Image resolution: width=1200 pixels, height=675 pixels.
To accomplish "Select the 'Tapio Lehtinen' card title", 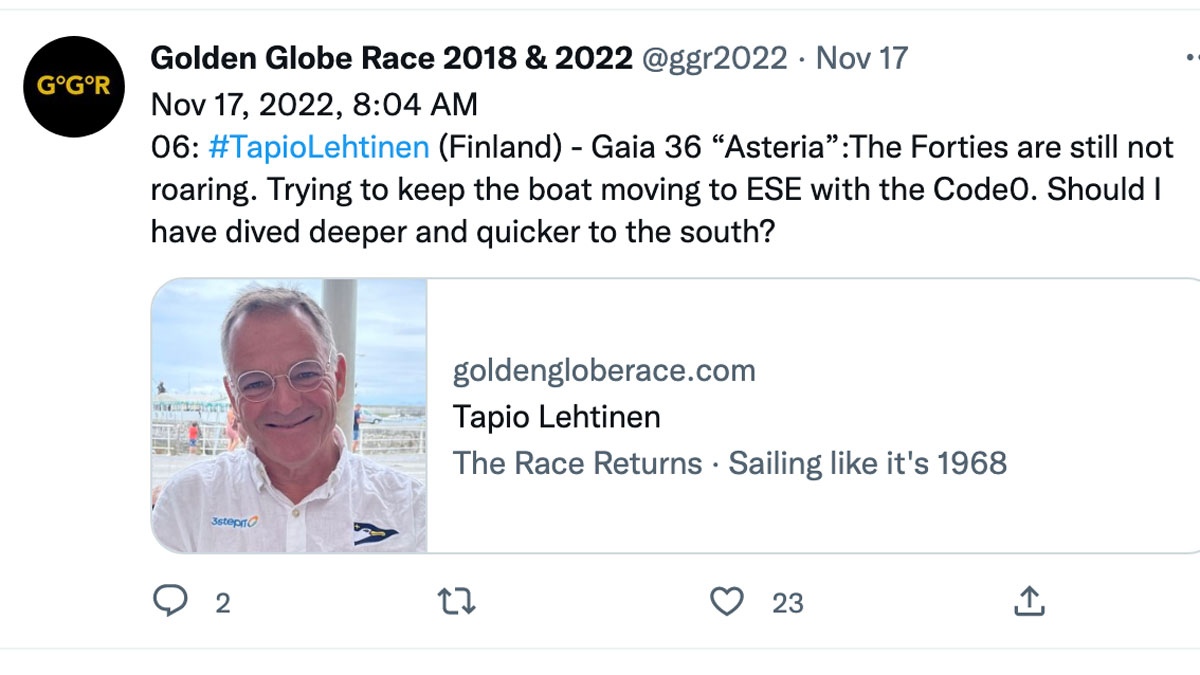I will (x=556, y=417).
